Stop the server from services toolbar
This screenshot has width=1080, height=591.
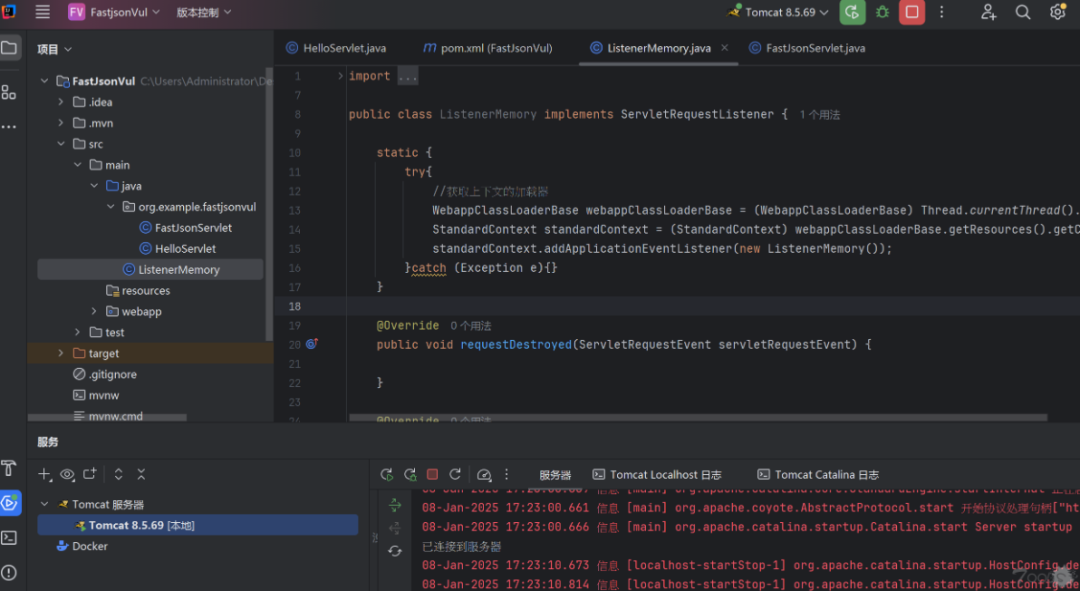click(433, 475)
